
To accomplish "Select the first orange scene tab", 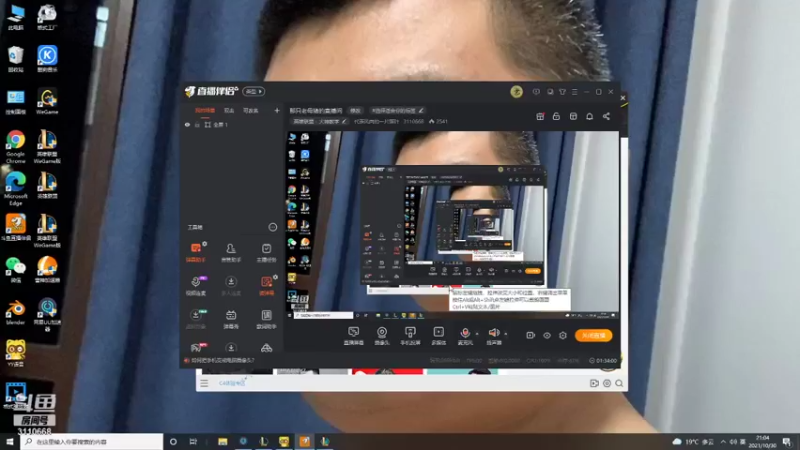I will click(205, 110).
